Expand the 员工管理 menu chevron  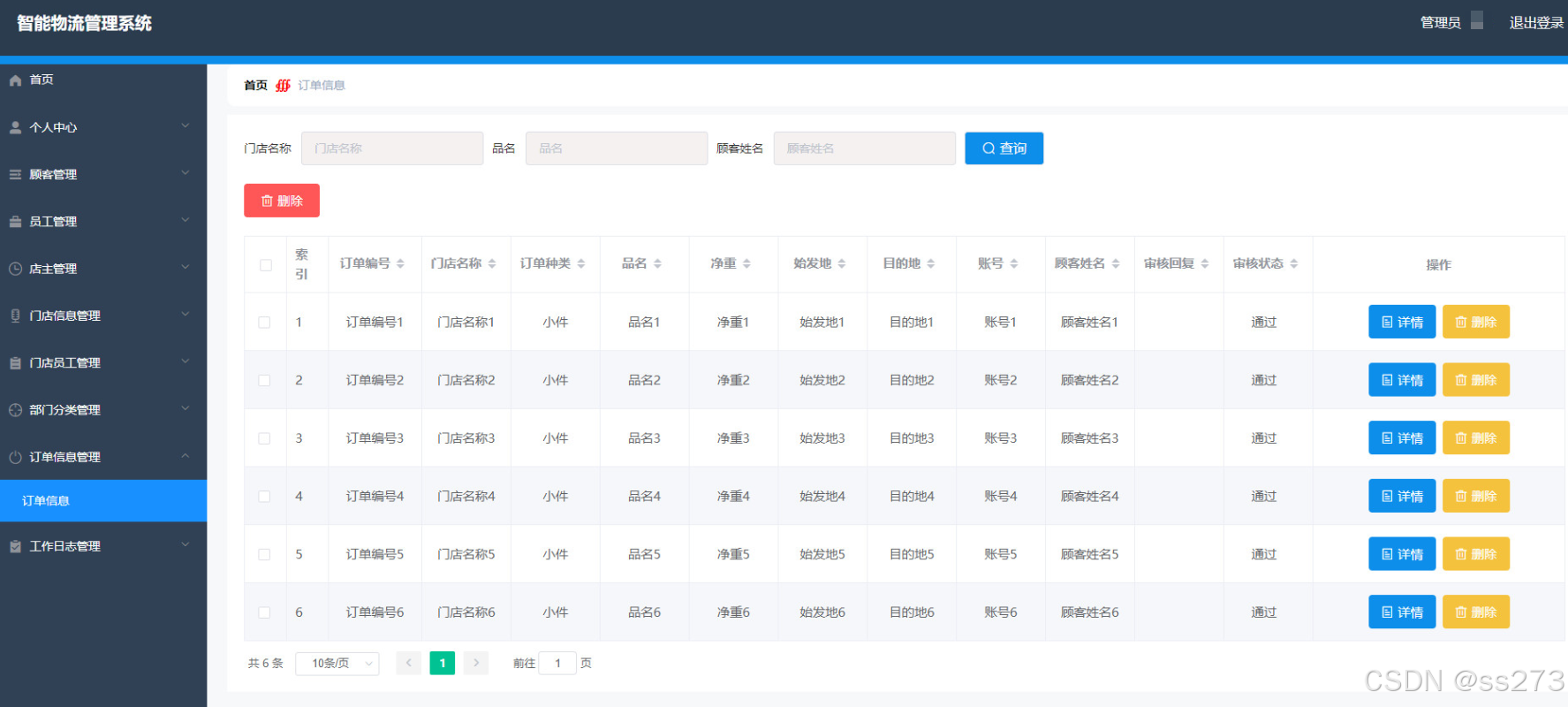point(186,219)
